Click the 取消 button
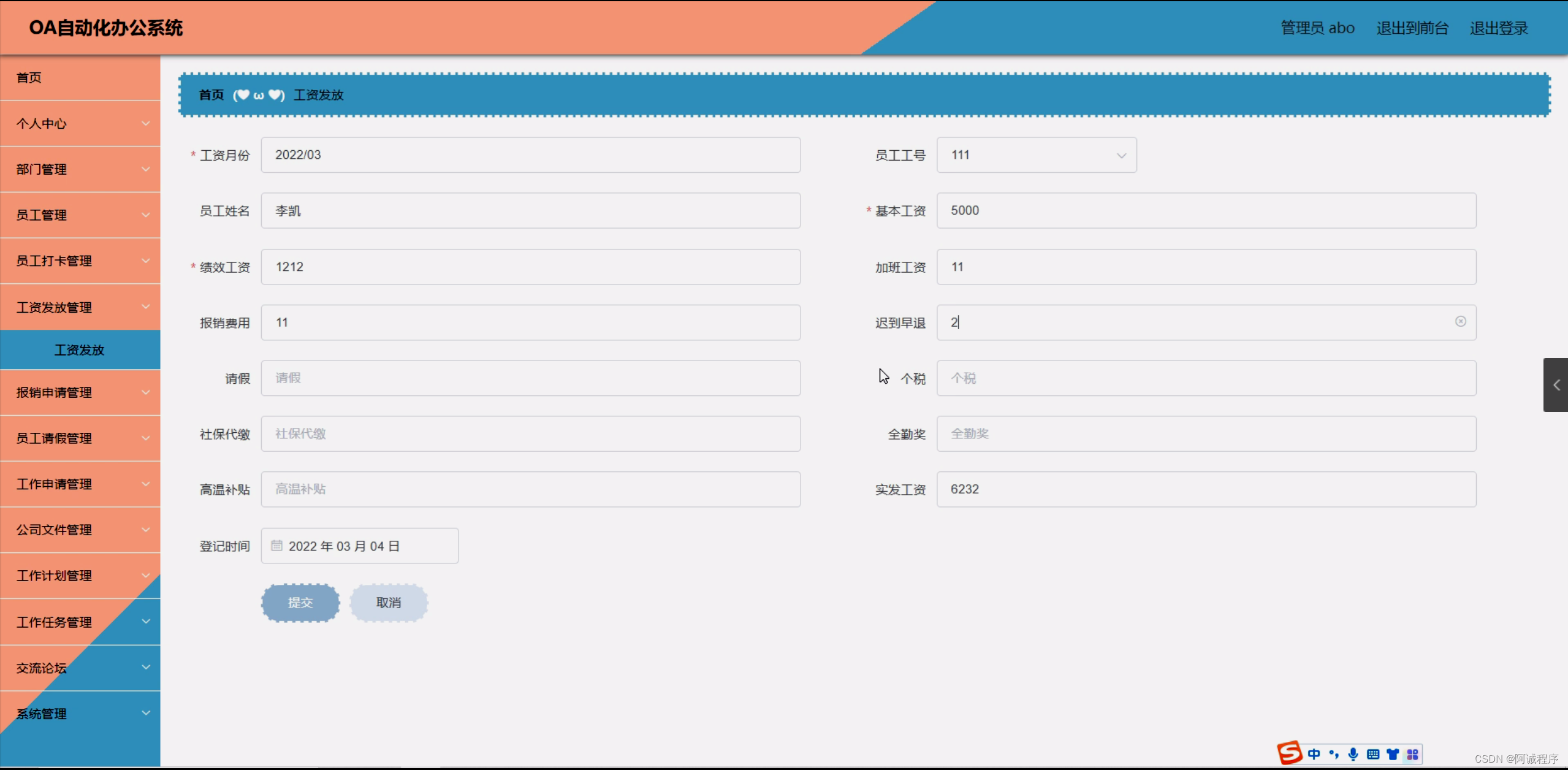The height and width of the screenshot is (770, 1568). [x=389, y=603]
